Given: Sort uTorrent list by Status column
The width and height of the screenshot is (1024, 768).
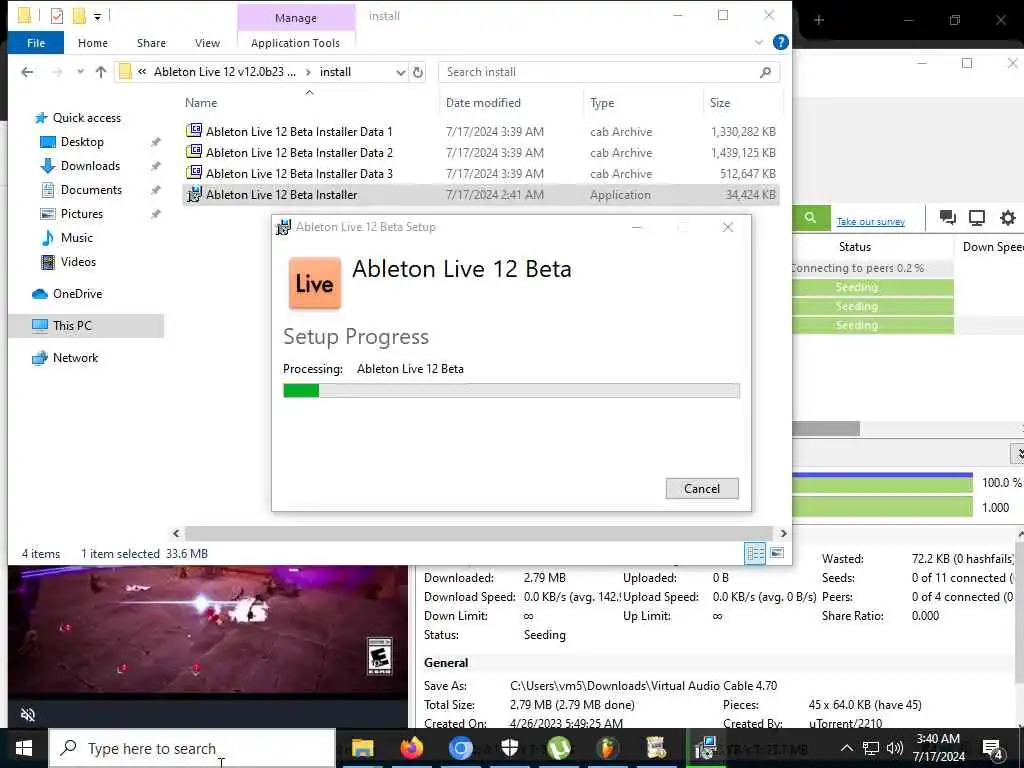Looking at the screenshot, I should pos(854,247).
